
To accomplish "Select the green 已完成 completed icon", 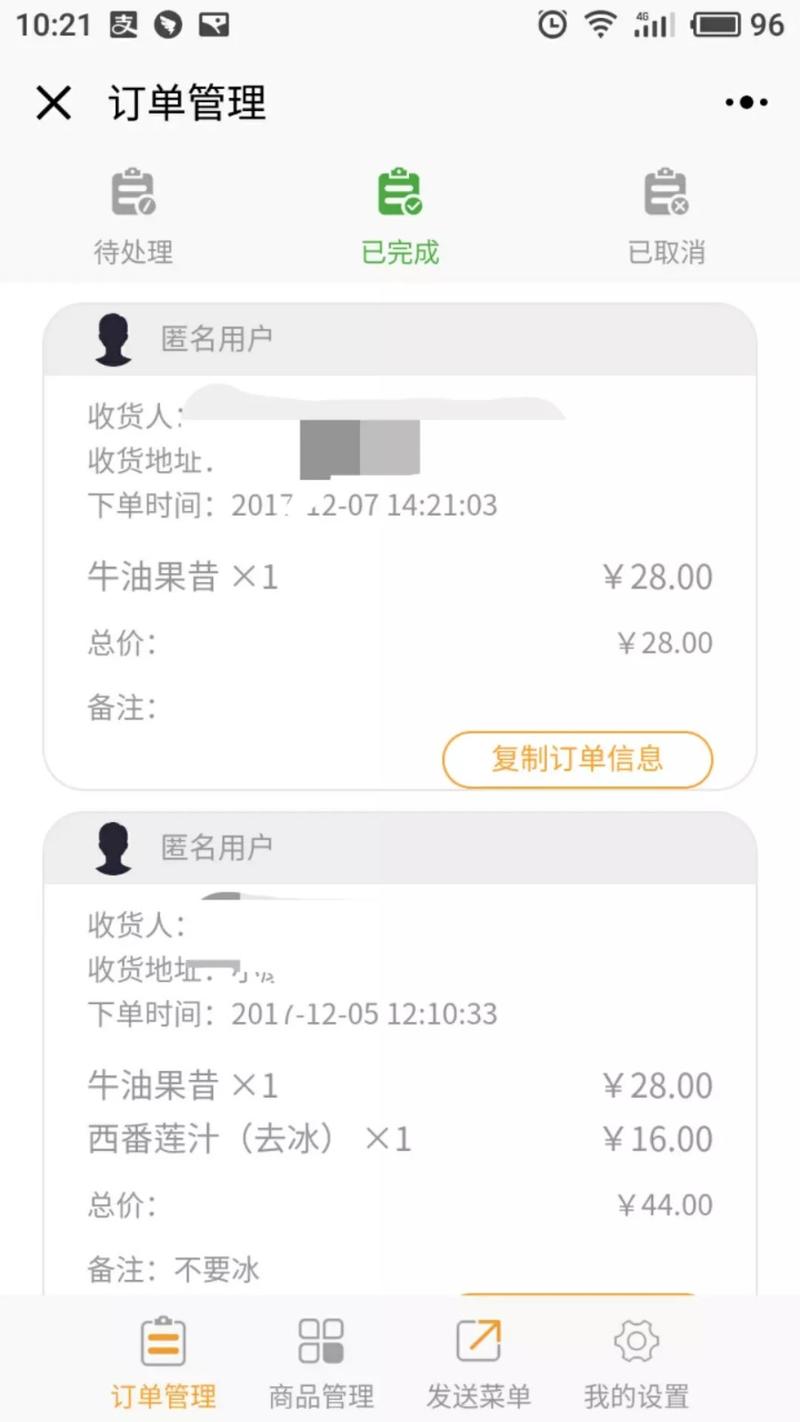I will tap(399, 193).
